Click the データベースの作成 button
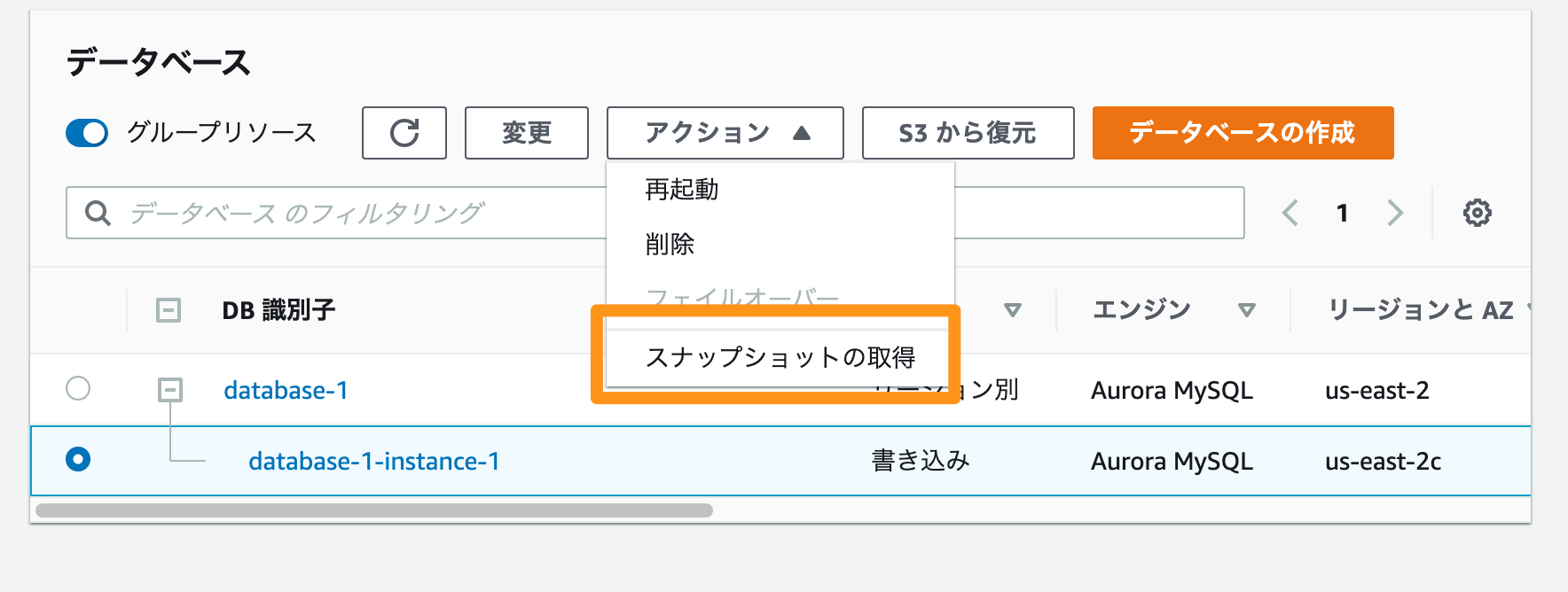The image size is (1568, 592). tap(1243, 133)
